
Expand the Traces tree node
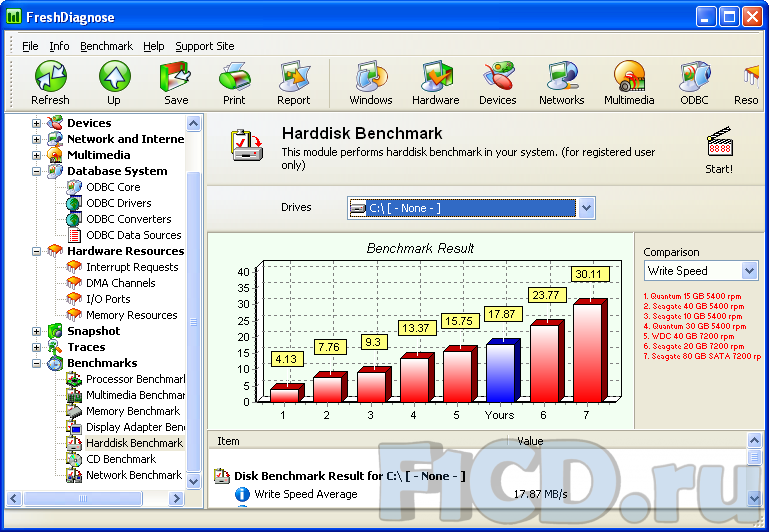pos(36,347)
